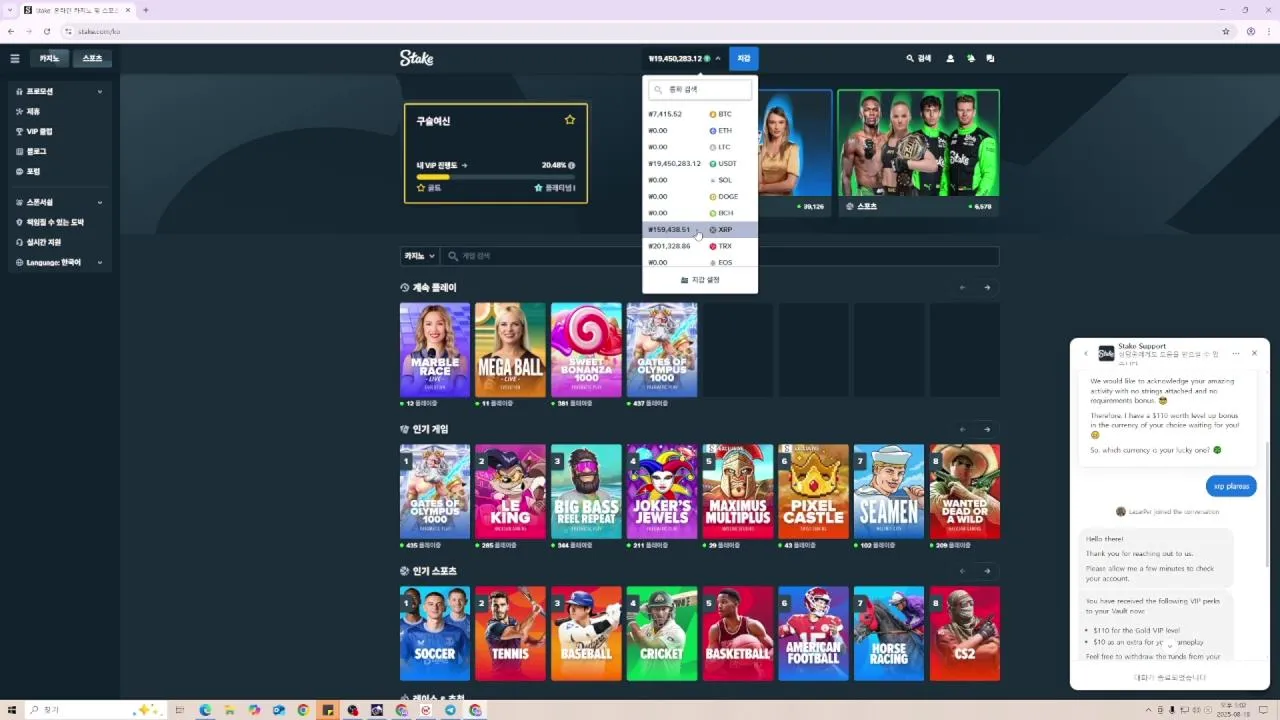Select the DOGE currency icon
Viewport: 1280px width, 720px height.
click(713, 197)
